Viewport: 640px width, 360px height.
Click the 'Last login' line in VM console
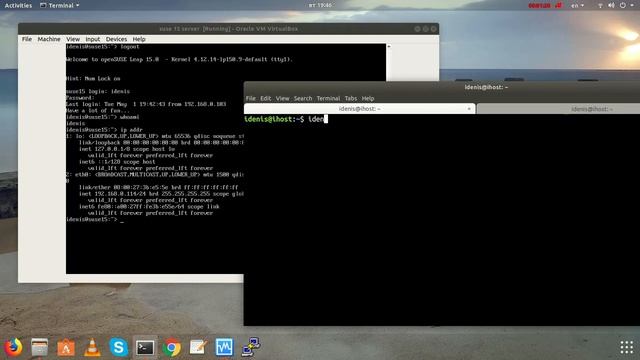(x=146, y=104)
